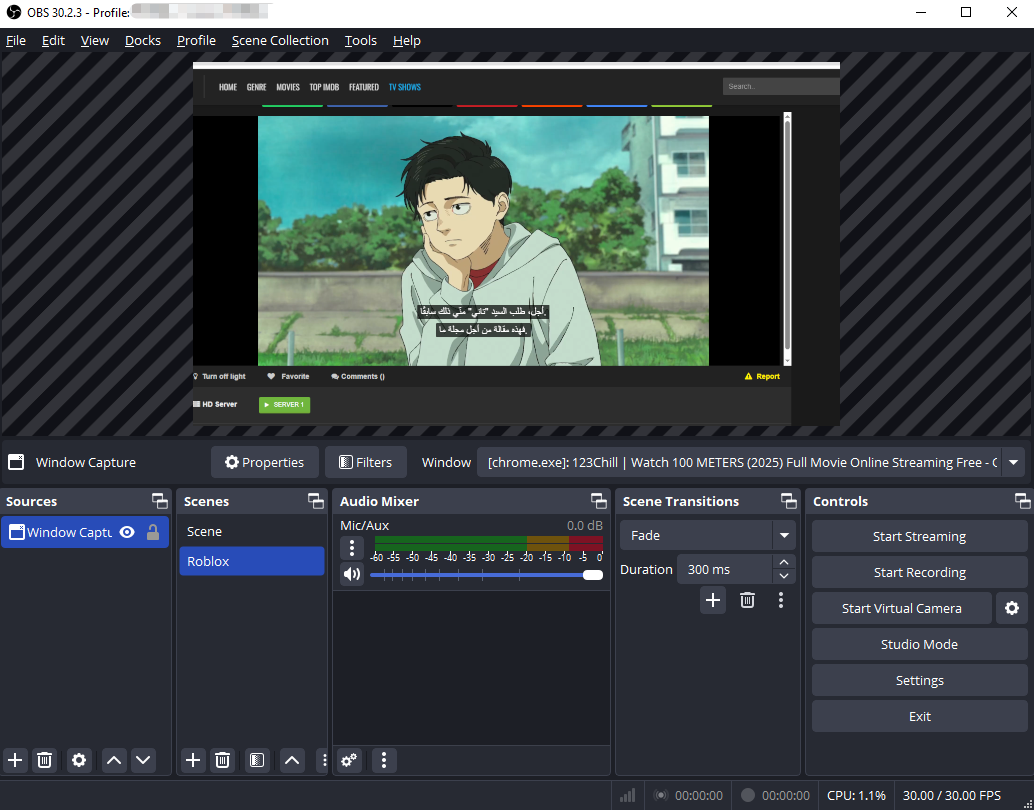Open scene filters icon in Scenes toolbar
The width and height of the screenshot is (1034, 810).
[257, 760]
